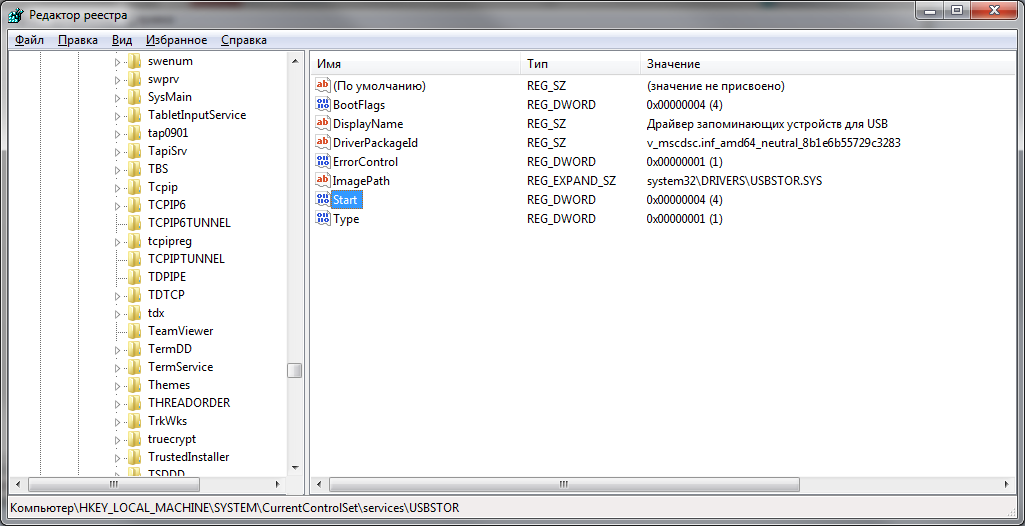The width and height of the screenshot is (1025, 526).
Task: Select the DriverPackageId string icon
Action: tap(323, 142)
